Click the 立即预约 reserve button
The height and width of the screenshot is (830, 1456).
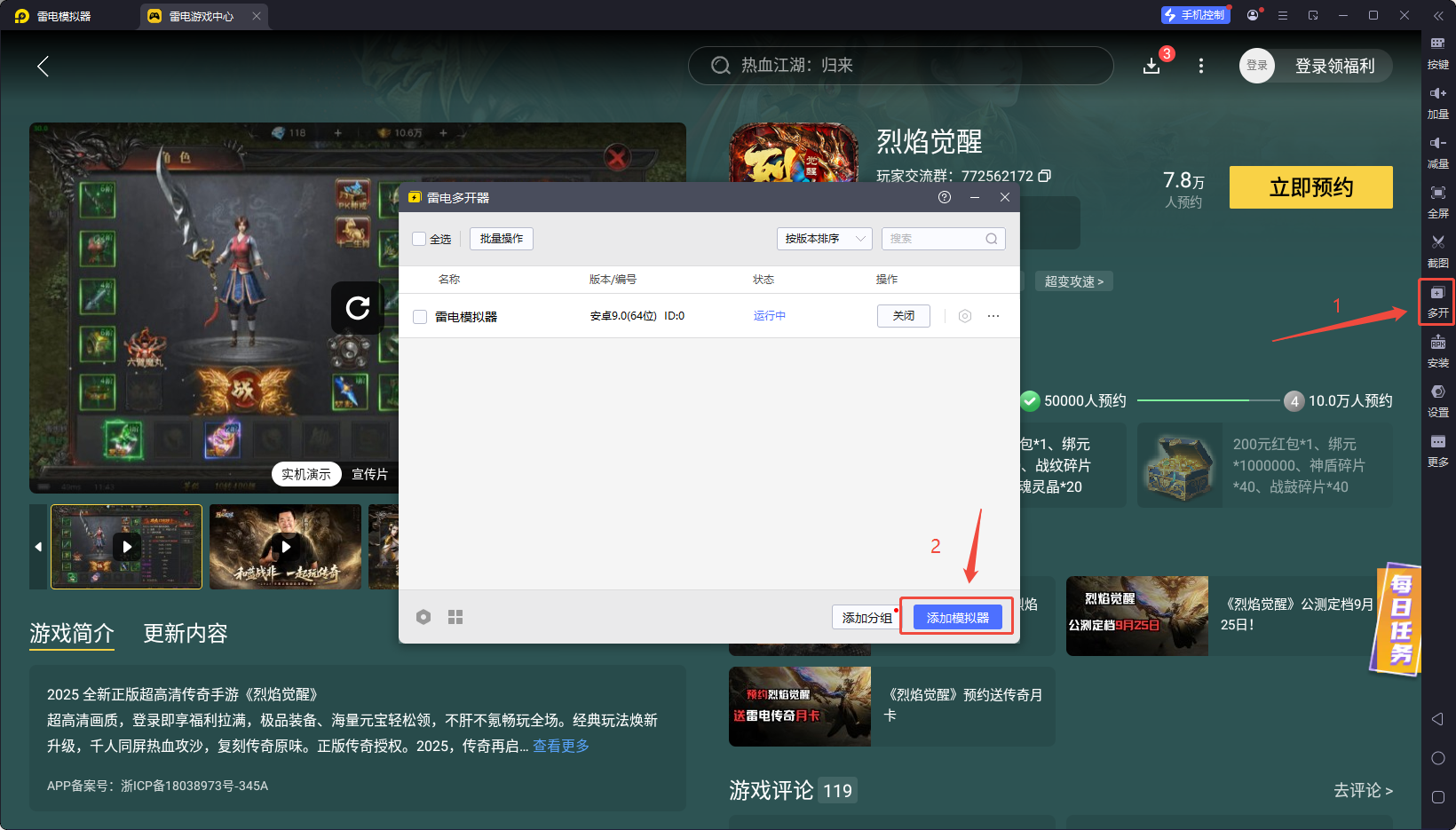click(1311, 187)
